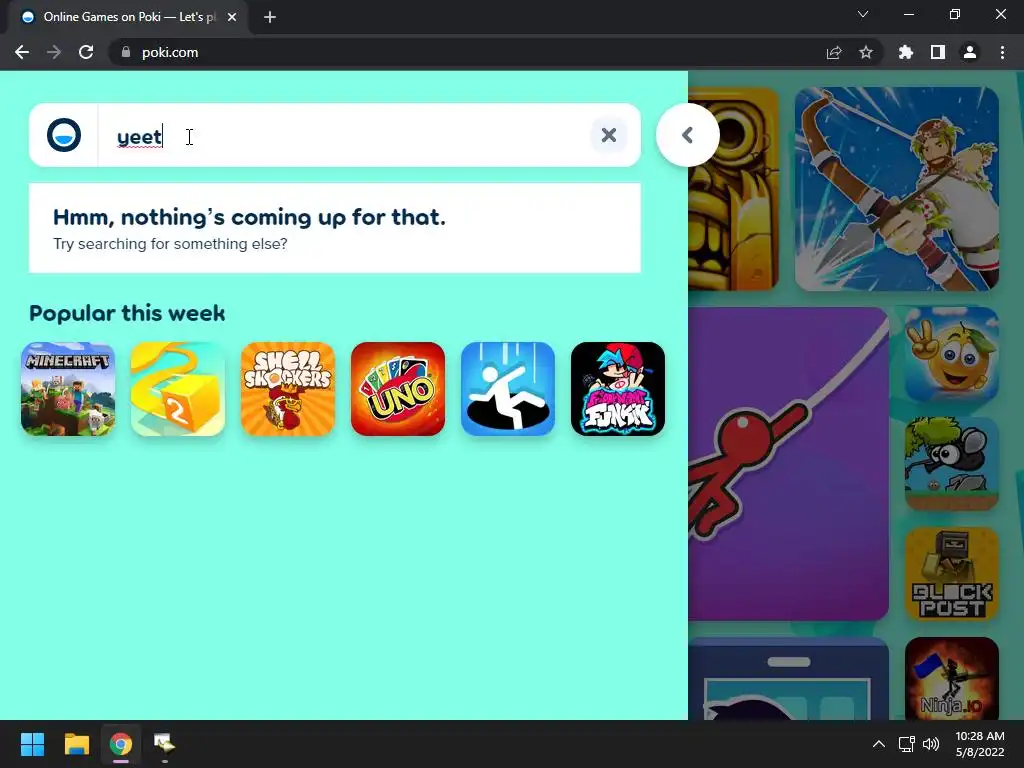Open the falling stickman game tile
The height and width of the screenshot is (768, 1024).
(508, 389)
